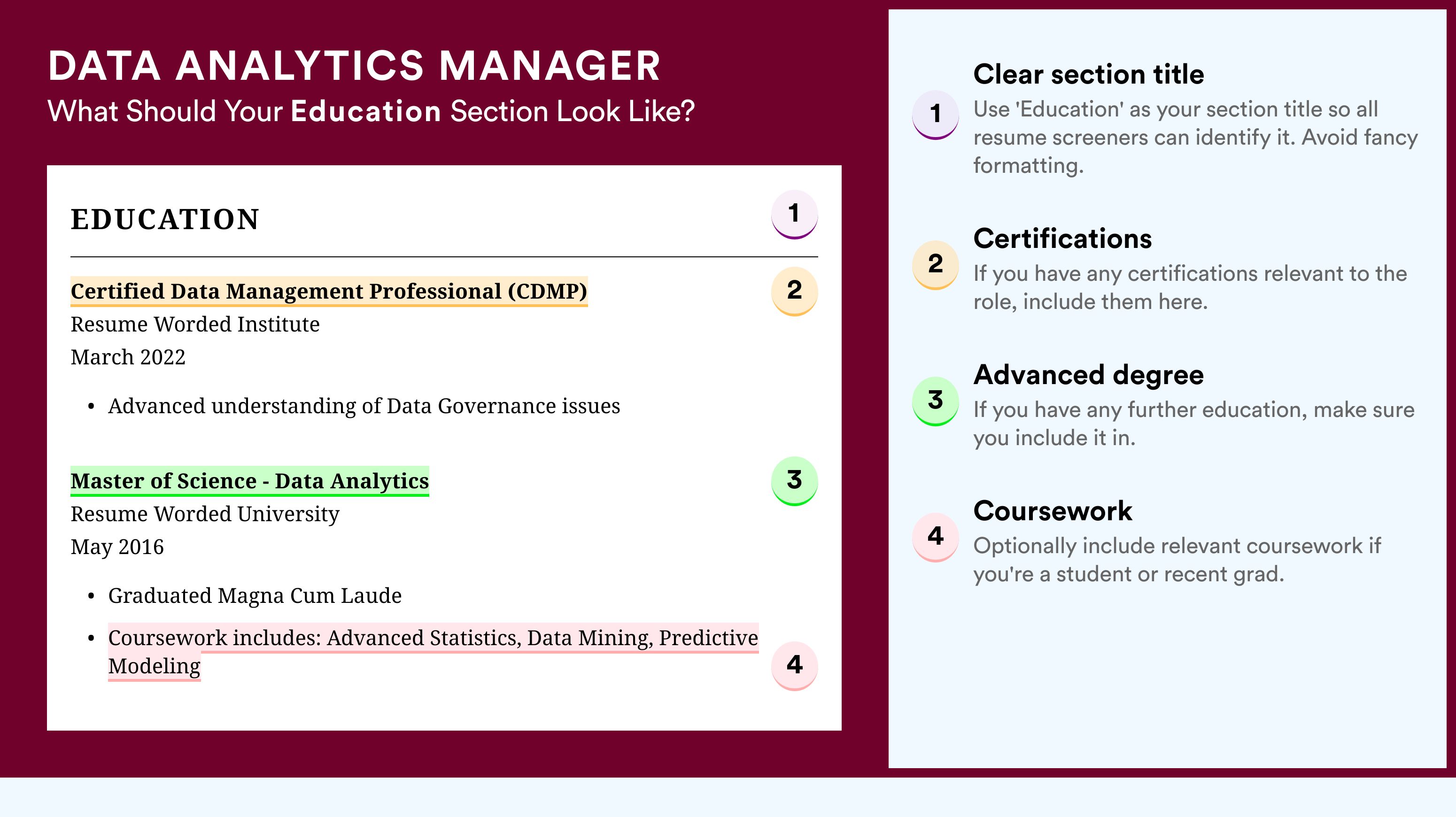The height and width of the screenshot is (817, 1456).
Task: Click the Advanced degree heading
Action: (1089, 375)
